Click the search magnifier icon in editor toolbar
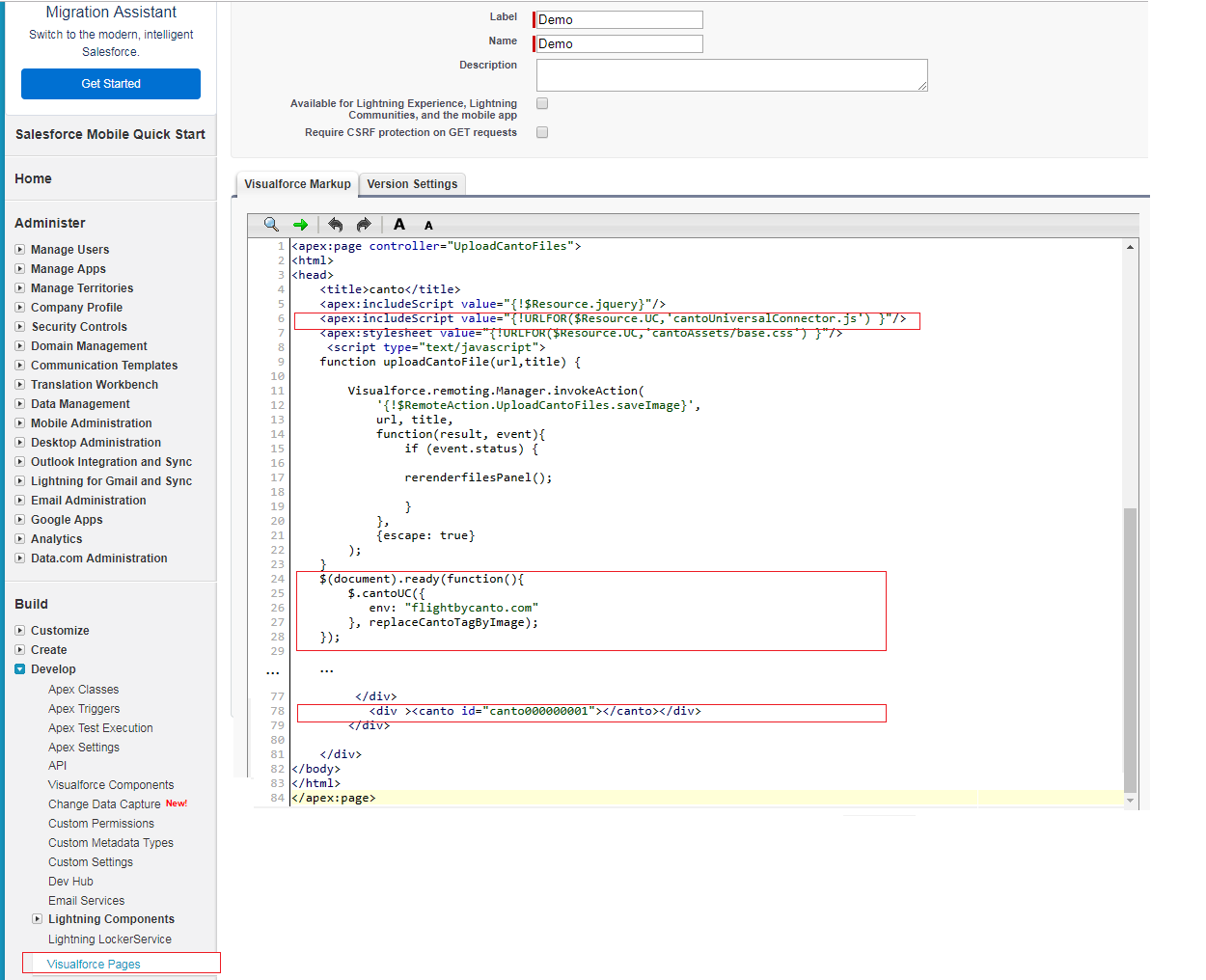The image size is (1206, 980). [271, 225]
